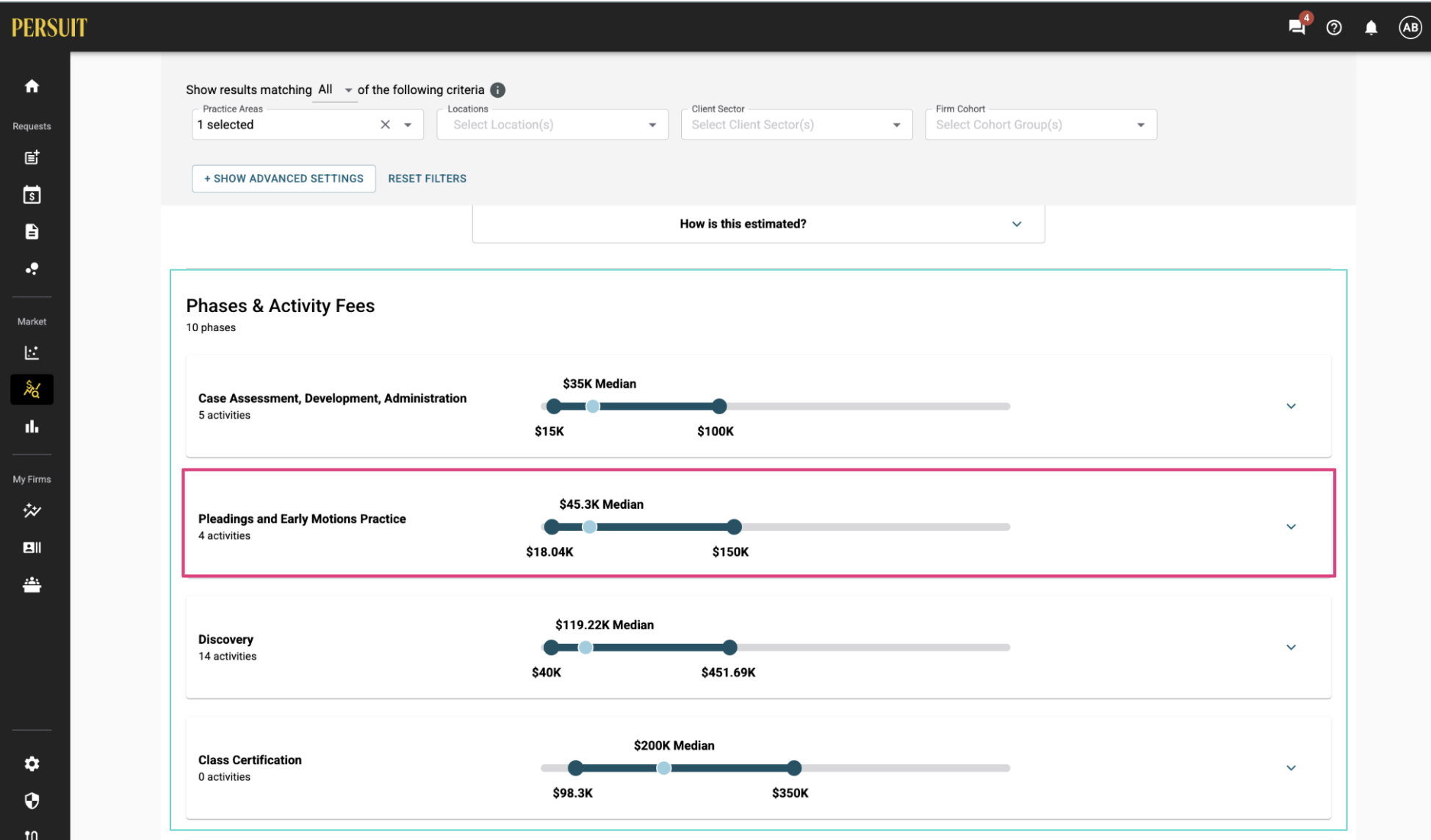Open the contact card icon under My Firms
Screen dimensions: 1431x840
(x=32, y=548)
